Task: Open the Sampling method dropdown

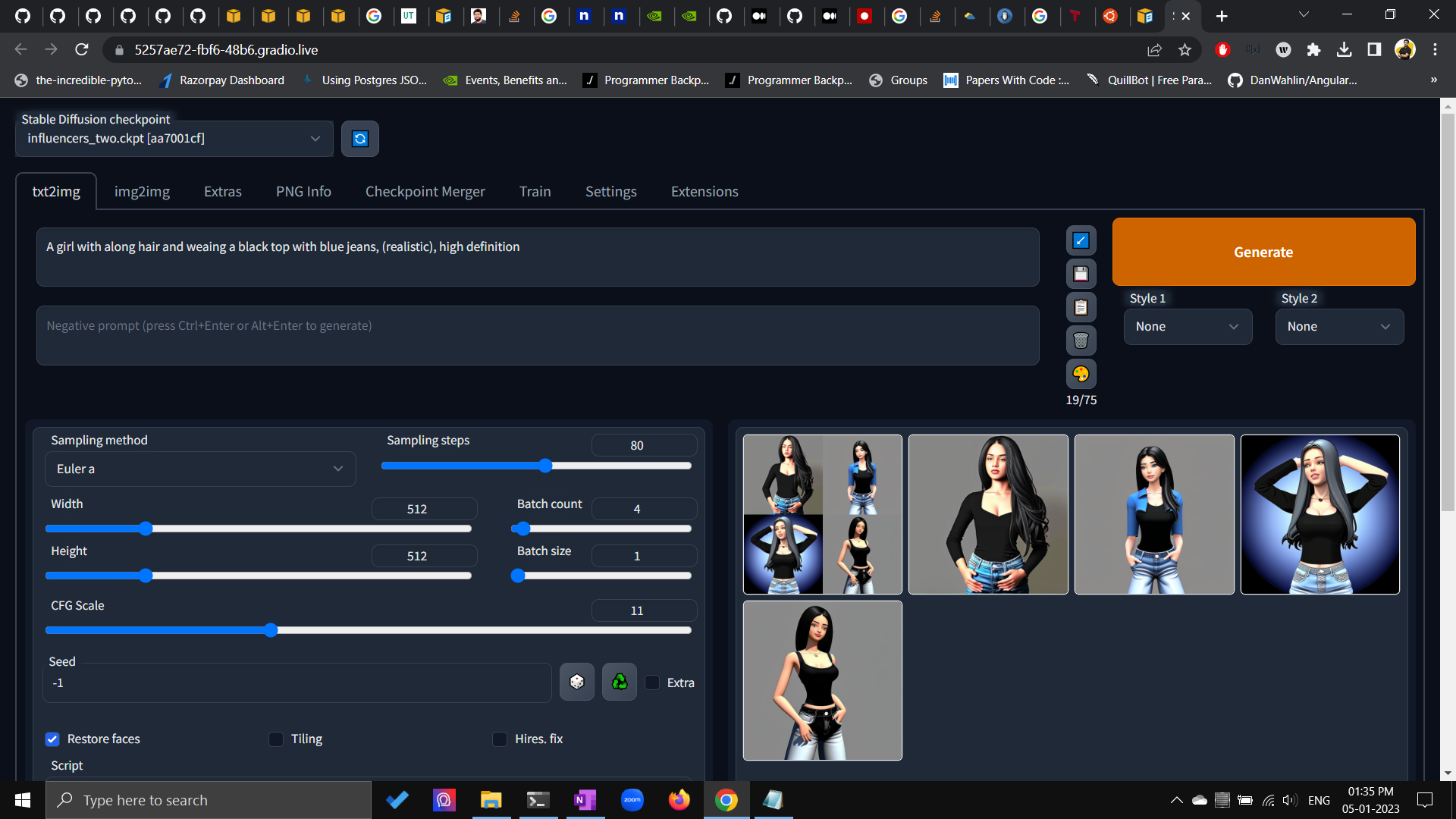Action: pyautogui.click(x=200, y=469)
